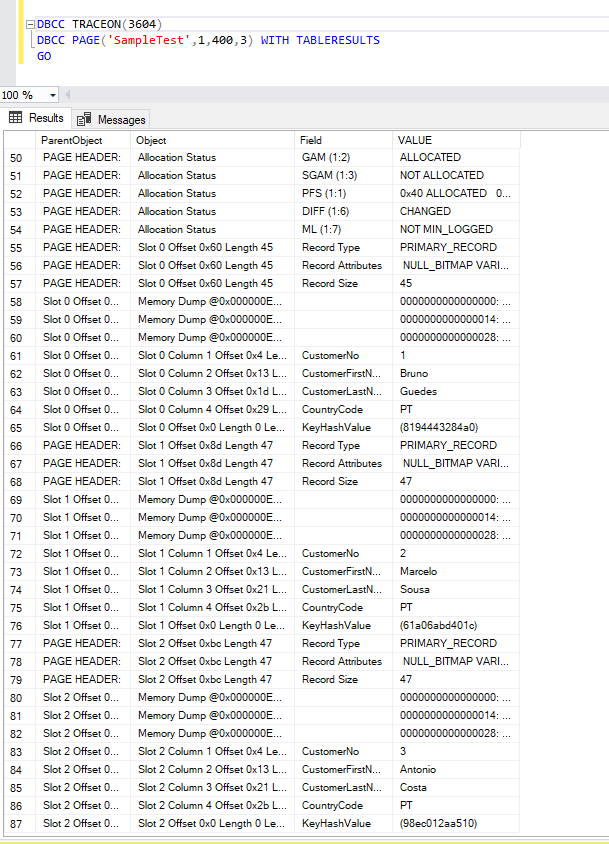
Task: Open the 100 % zoom dropdown
Action: click(x=52, y=95)
